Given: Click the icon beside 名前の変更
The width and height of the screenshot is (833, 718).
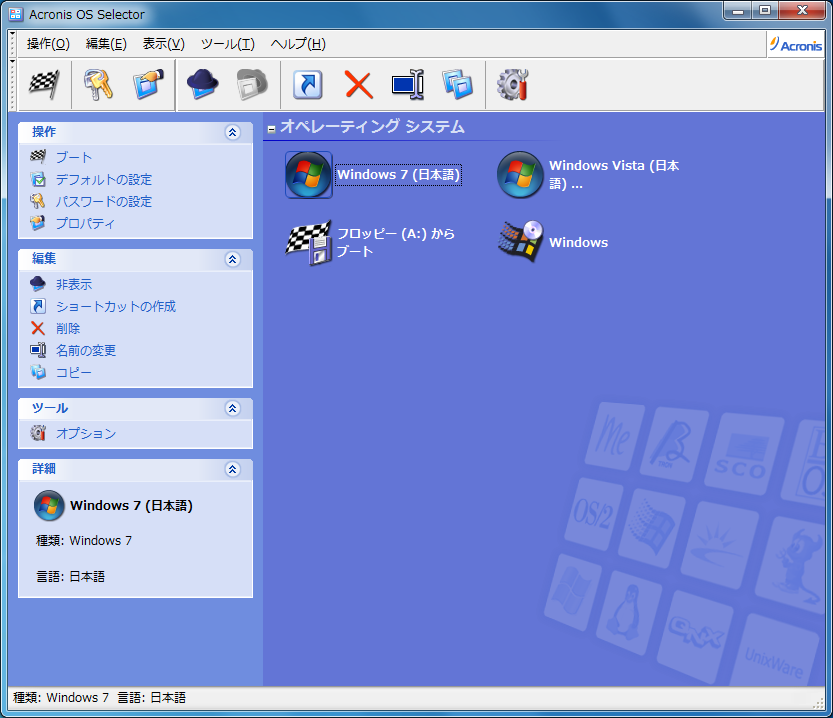Looking at the screenshot, I should point(38,350).
